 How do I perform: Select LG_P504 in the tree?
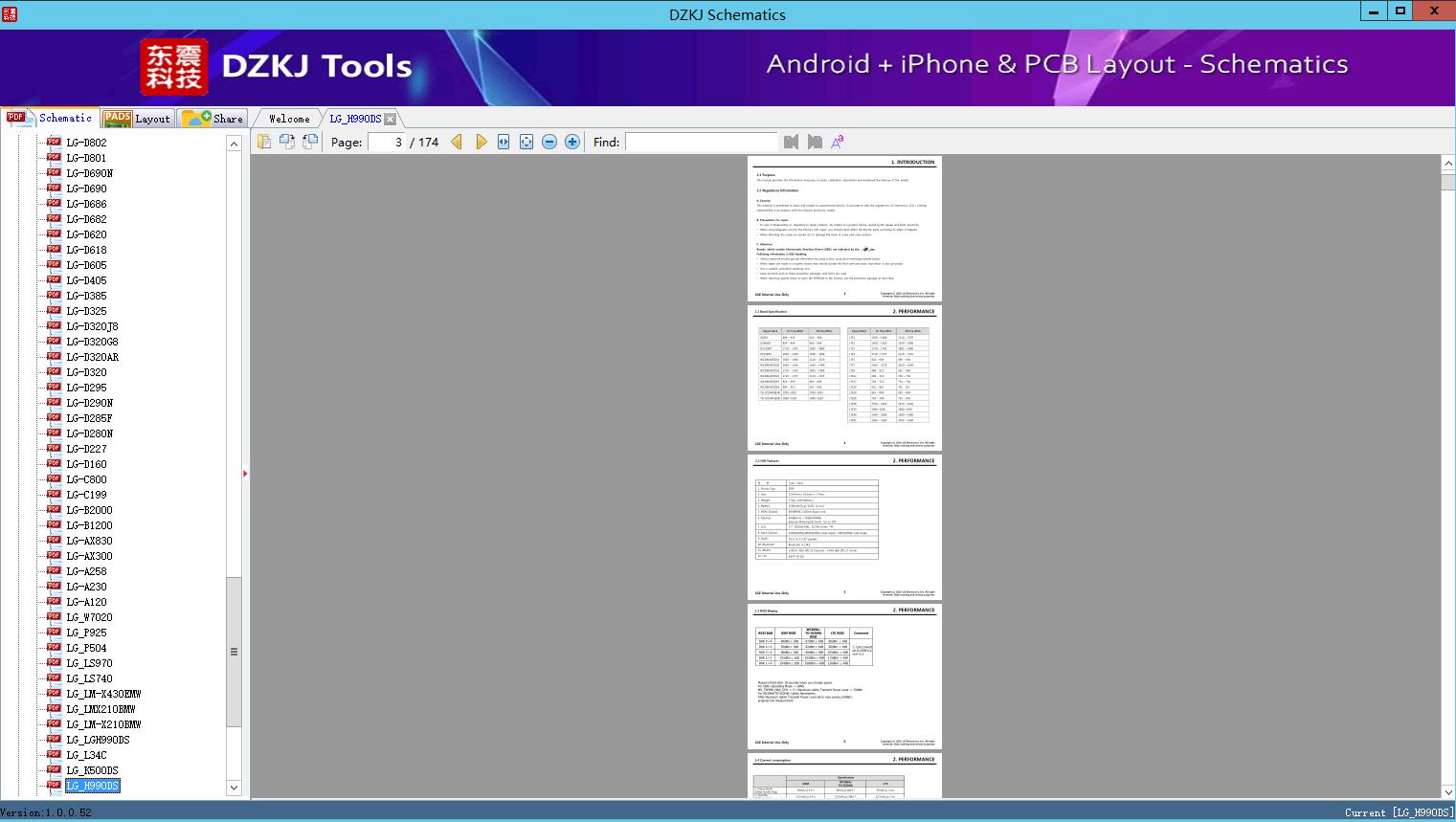[86, 648]
